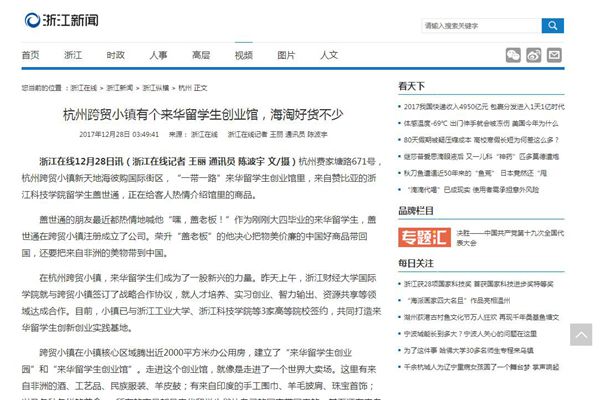
Task: Select the 视频 navigation tab
Action: click(243, 55)
